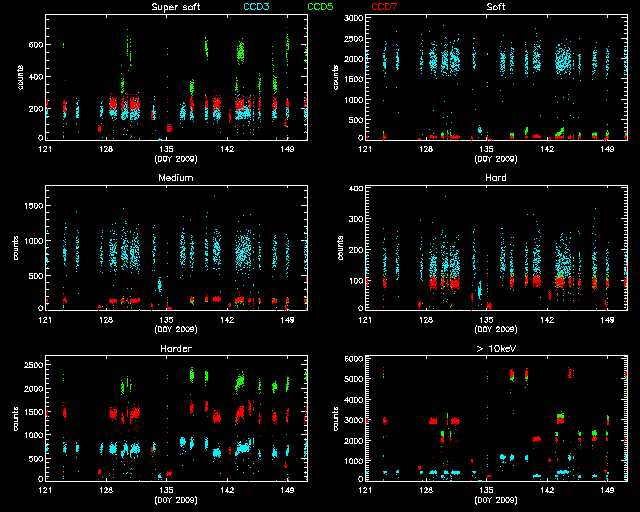Click the red CCD7 legend label
Screen dimensions: 640x512
pos(385,7)
